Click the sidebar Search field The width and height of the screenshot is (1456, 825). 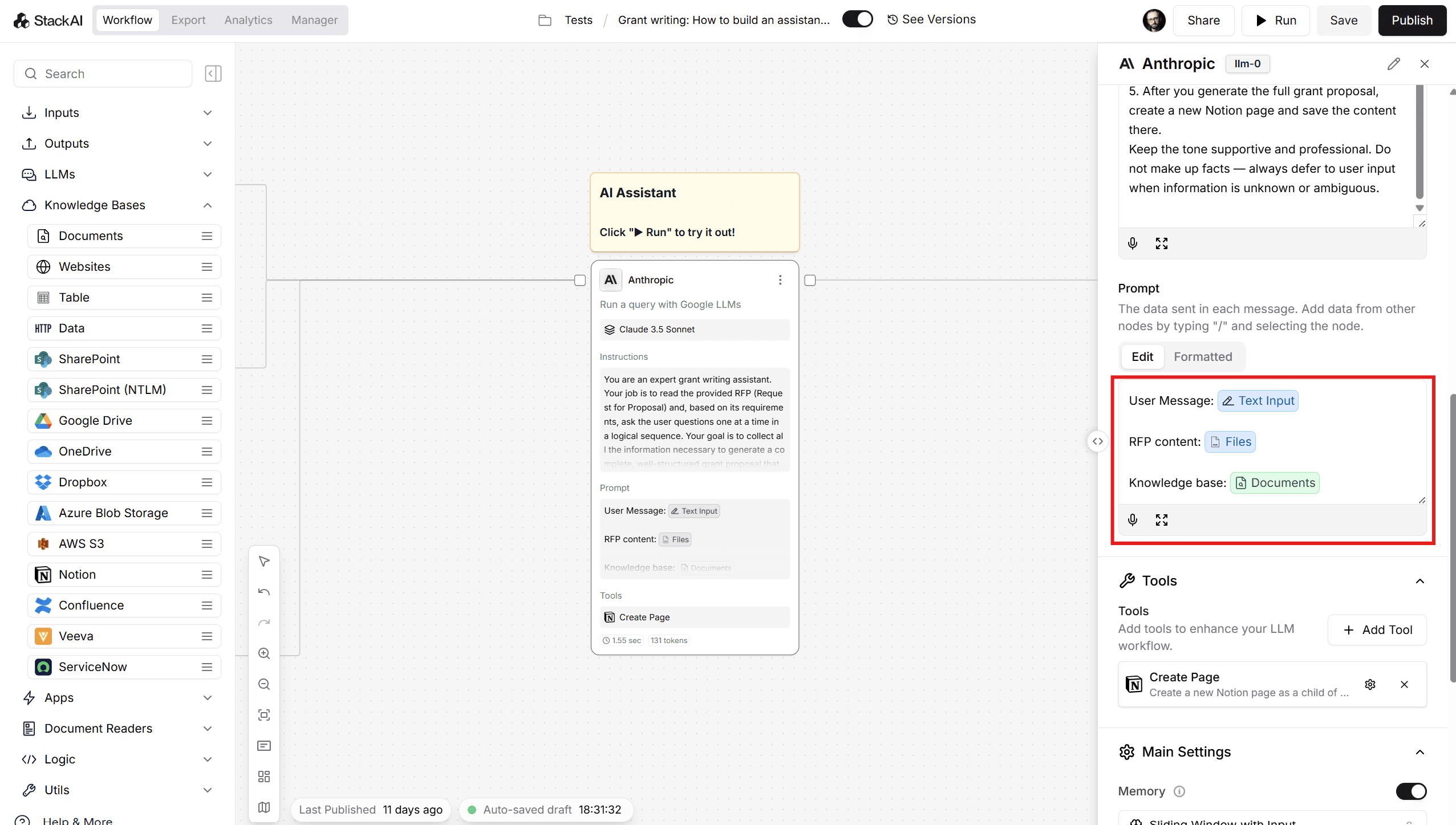[103, 74]
